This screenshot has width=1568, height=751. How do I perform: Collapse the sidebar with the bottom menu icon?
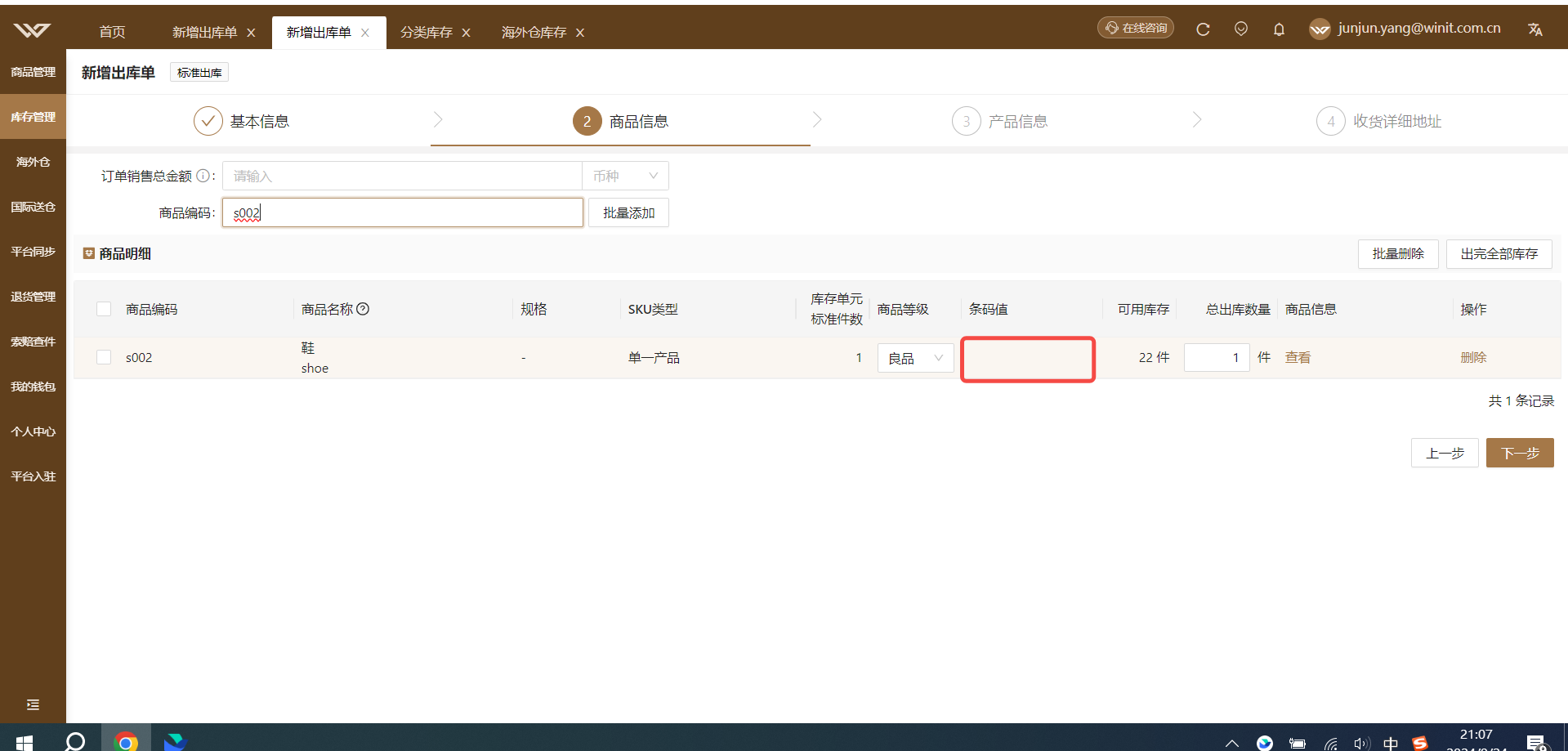coord(33,704)
